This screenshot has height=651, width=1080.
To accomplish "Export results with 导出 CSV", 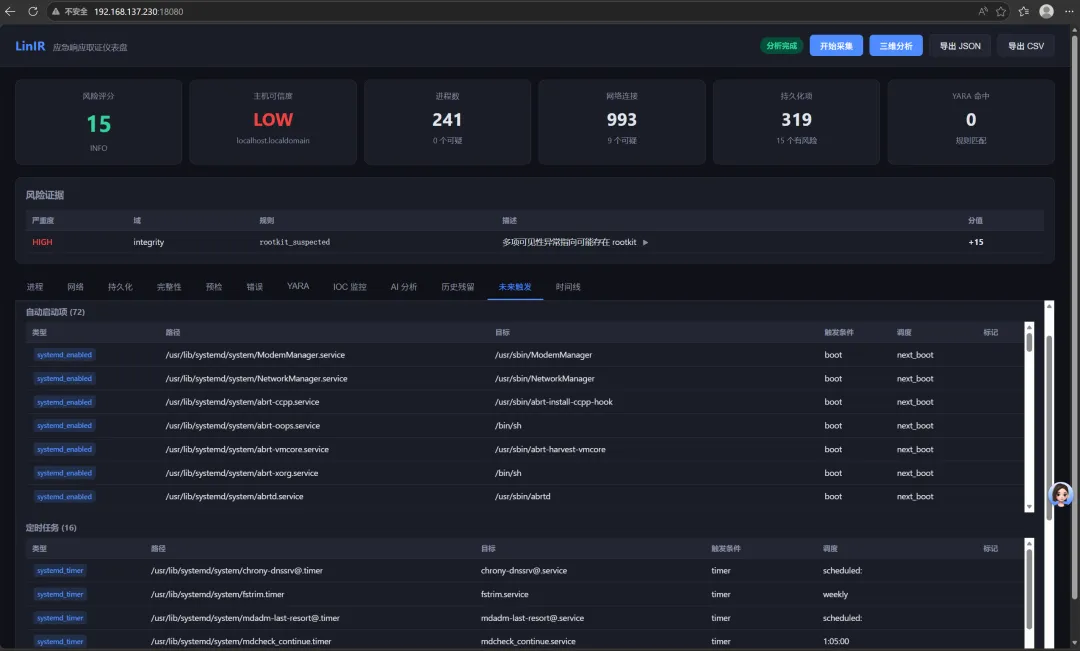I will point(1026,46).
